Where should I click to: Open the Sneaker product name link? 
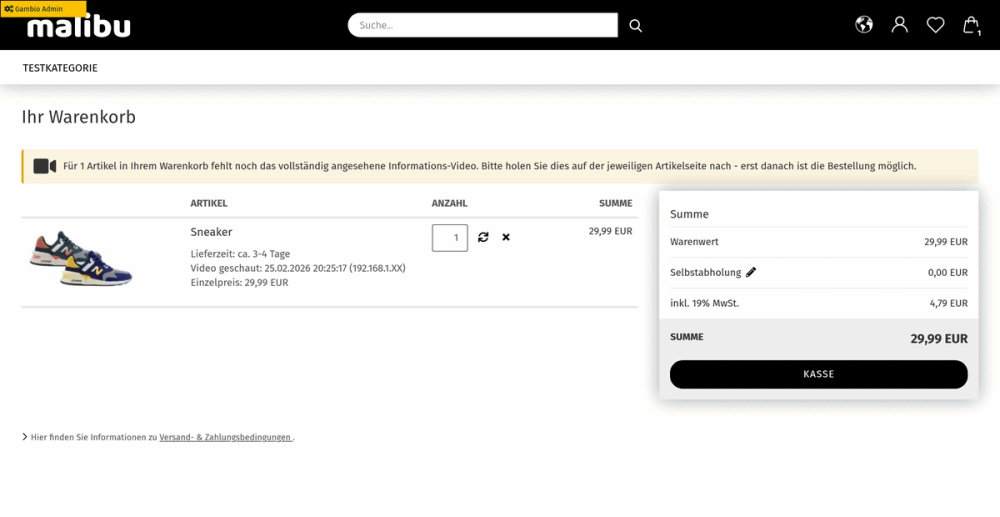(211, 232)
